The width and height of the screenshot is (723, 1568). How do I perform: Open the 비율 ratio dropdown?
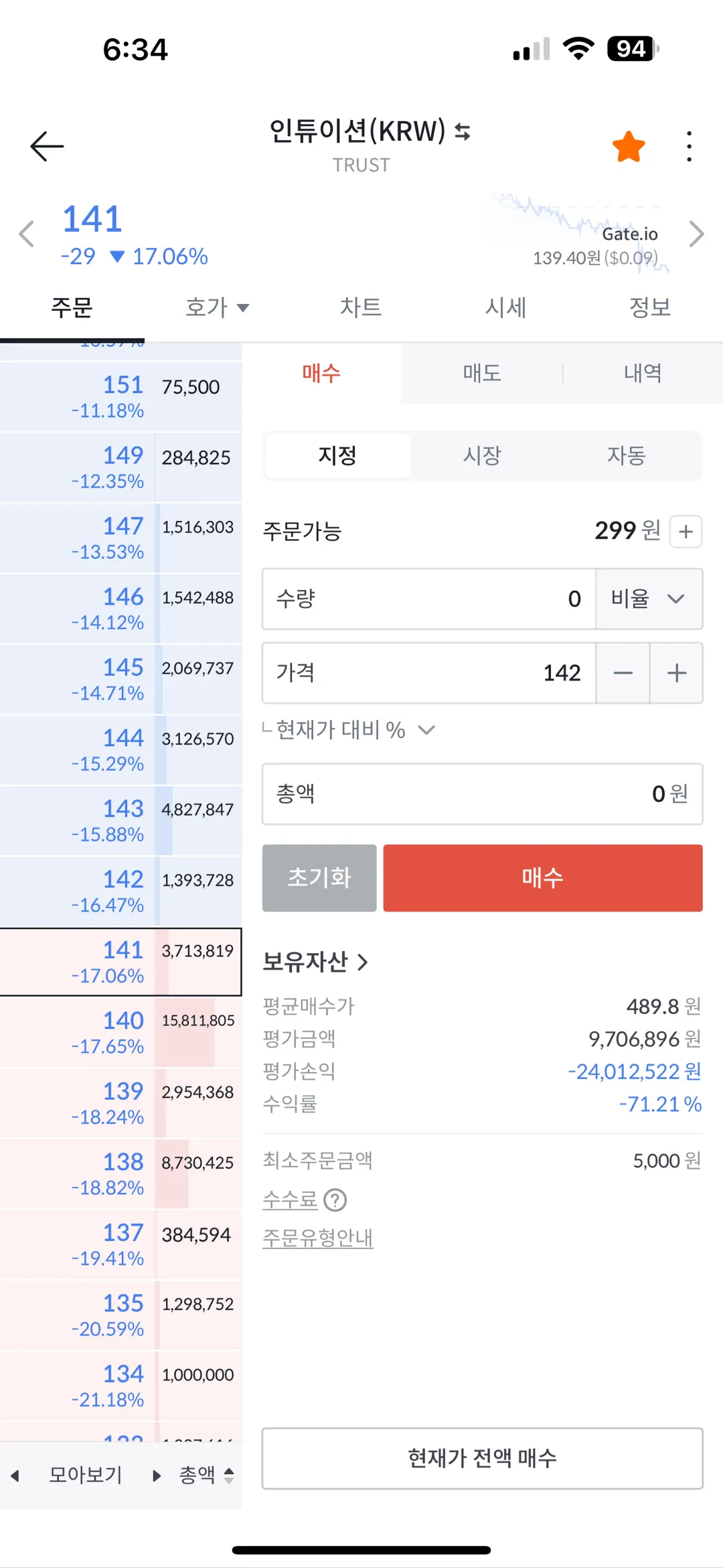pos(649,599)
